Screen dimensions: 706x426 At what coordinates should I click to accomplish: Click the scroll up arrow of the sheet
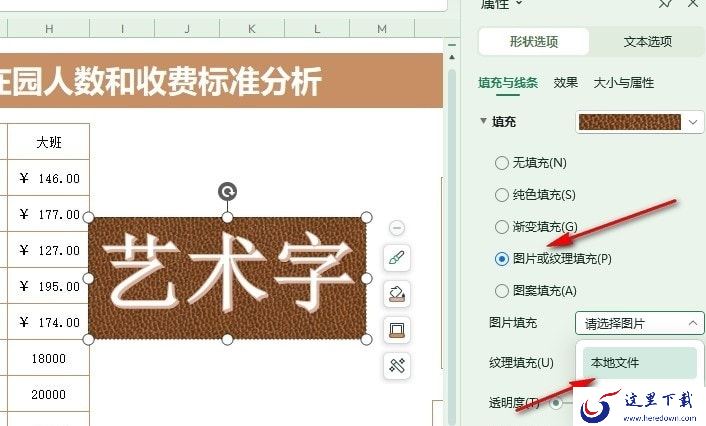pyautogui.click(x=452, y=57)
